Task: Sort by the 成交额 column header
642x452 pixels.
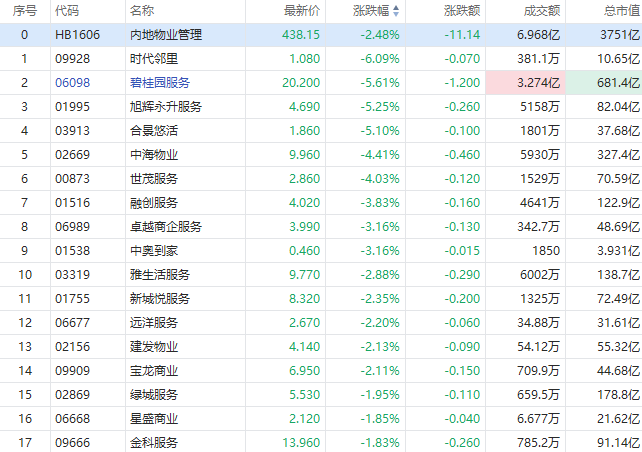Action: [x=542, y=11]
